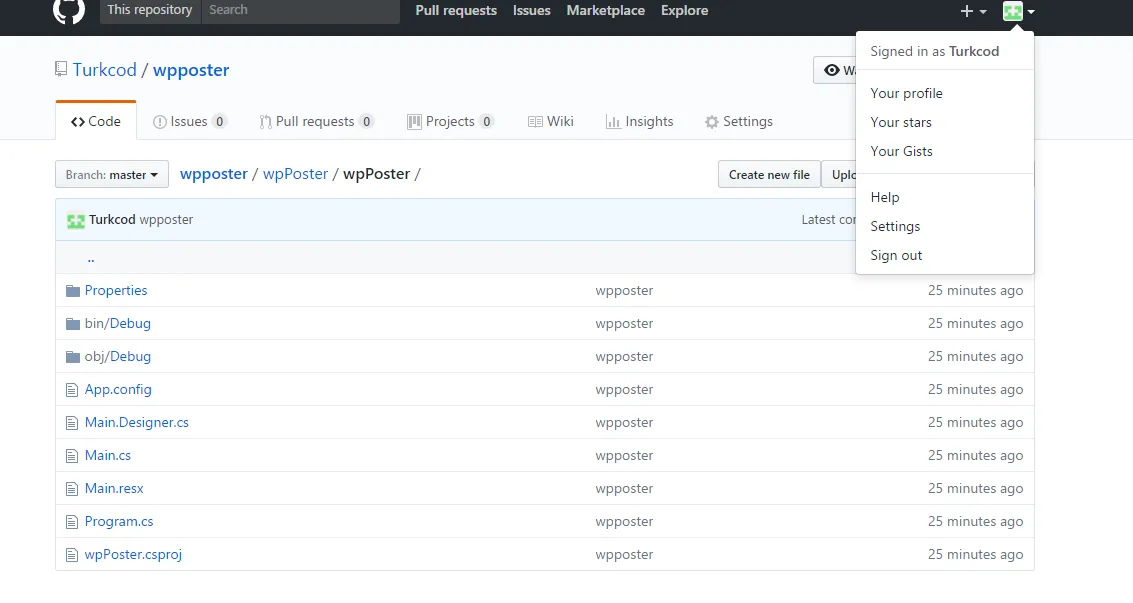Open the wpposter repository title link

(191, 70)
